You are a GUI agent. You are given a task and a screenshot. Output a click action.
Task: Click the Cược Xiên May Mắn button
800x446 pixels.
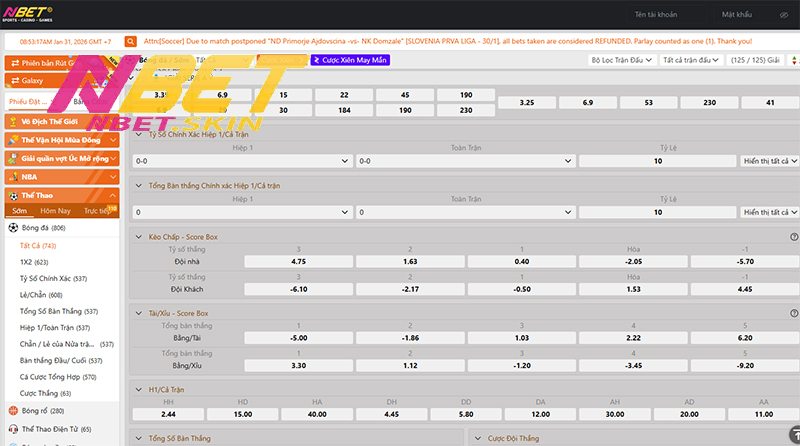(350, 60)
